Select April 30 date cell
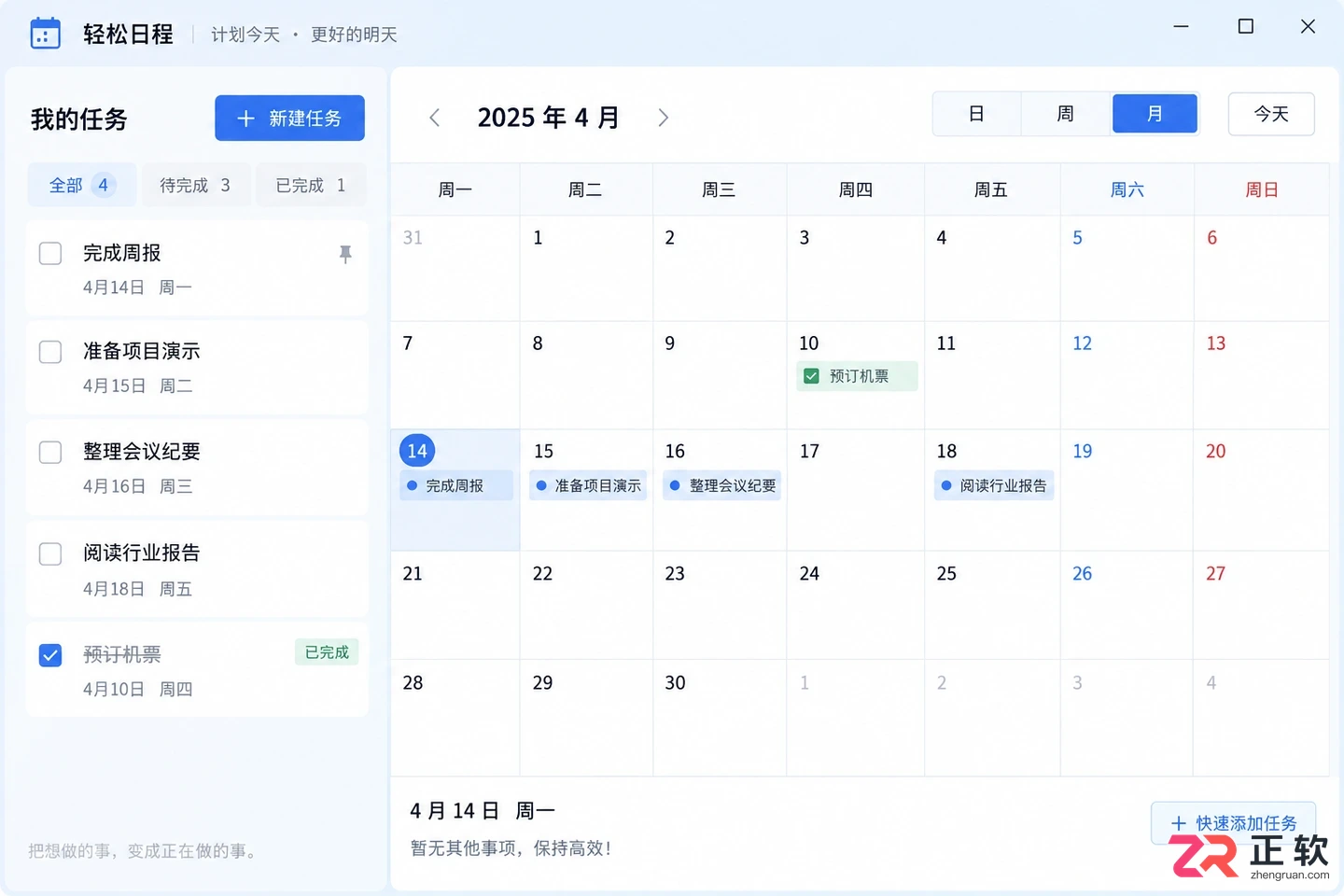Image resolution: width=1344 pixels, height=896 pixels. 720,718
